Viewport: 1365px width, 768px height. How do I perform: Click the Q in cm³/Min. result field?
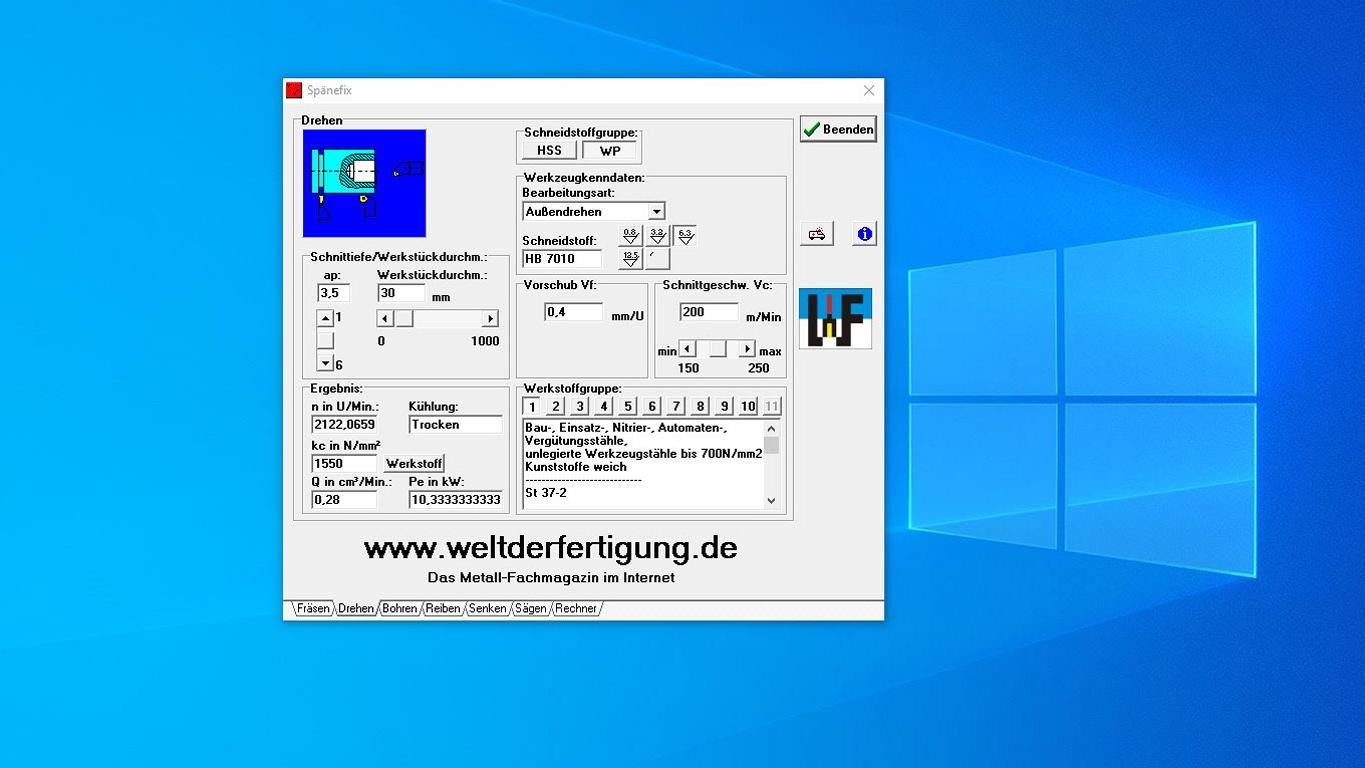[344, 500]
